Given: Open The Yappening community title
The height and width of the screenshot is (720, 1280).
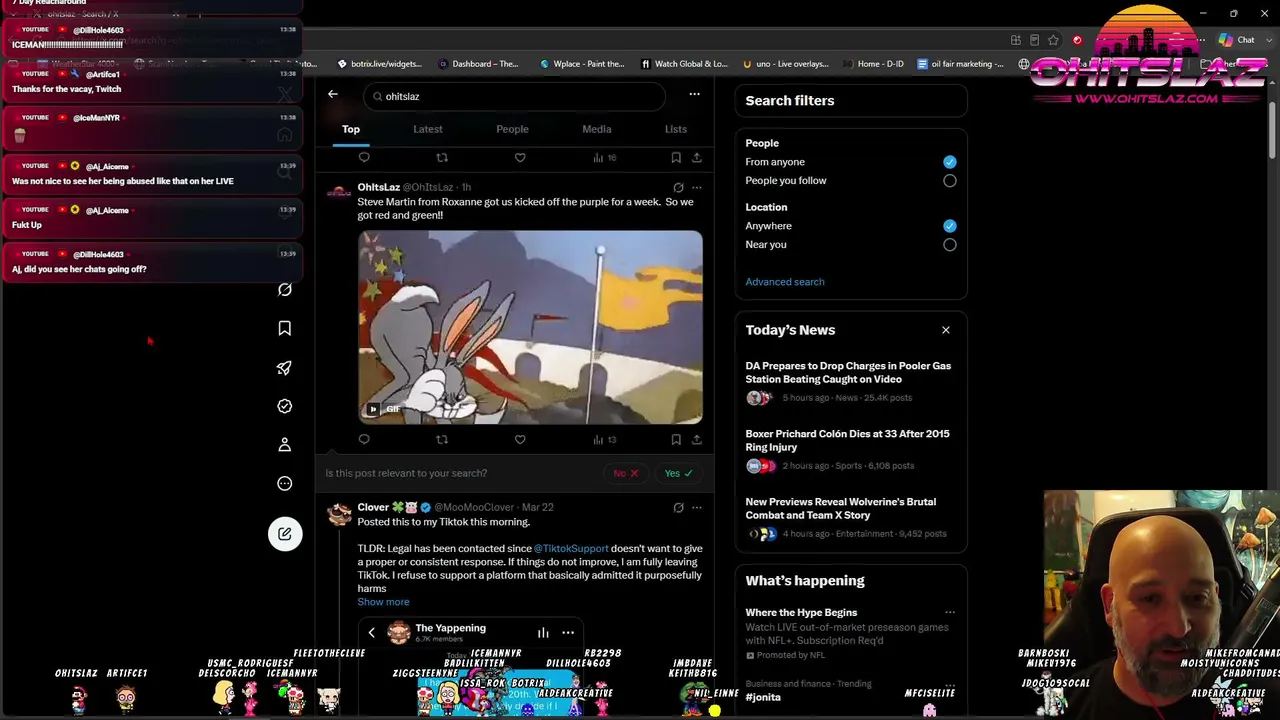Looking at the screenshot, I should tap(450, 628).
